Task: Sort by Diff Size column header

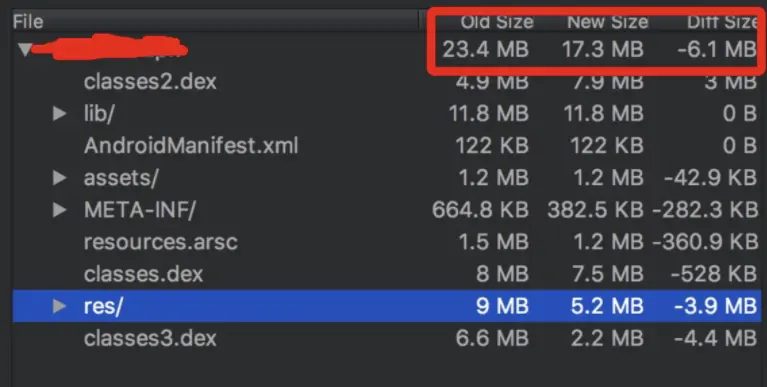Action: click(722, 22)
